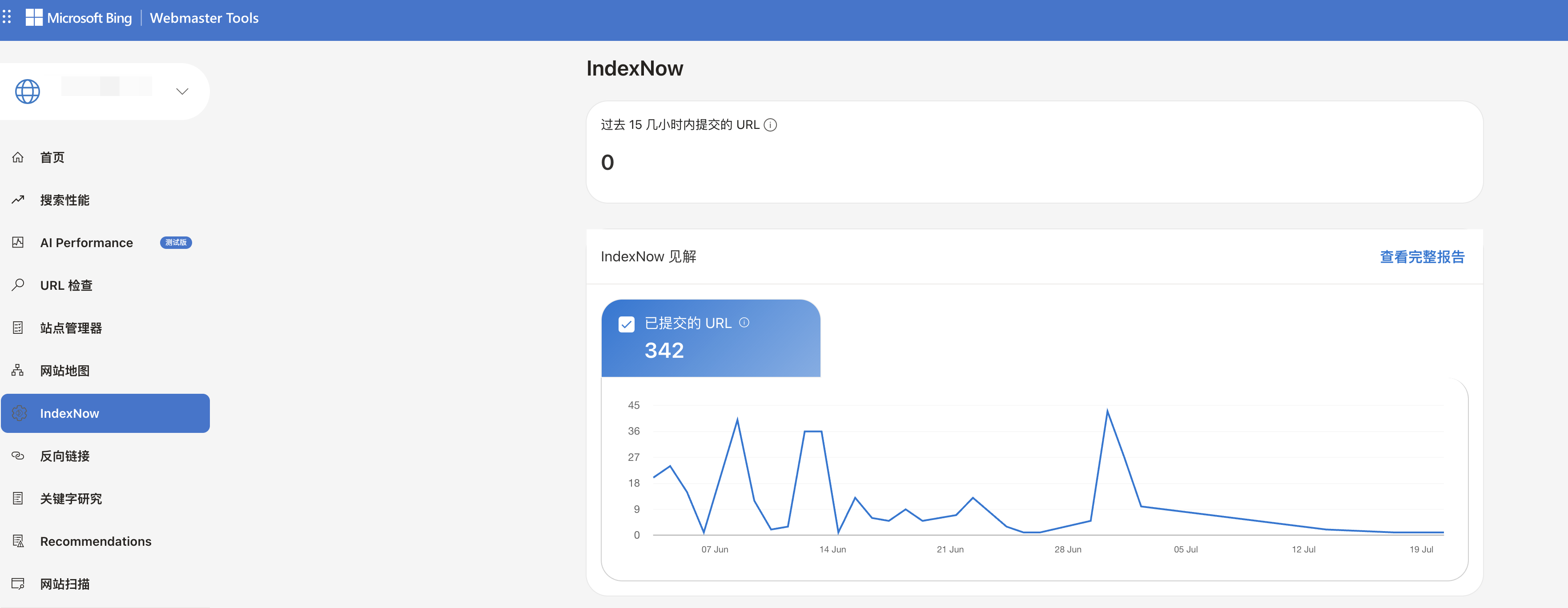The height and width of the screenshot is (608, 1568).
Task: Click the redacted site name in selector
Action: [x=107, y=86]
